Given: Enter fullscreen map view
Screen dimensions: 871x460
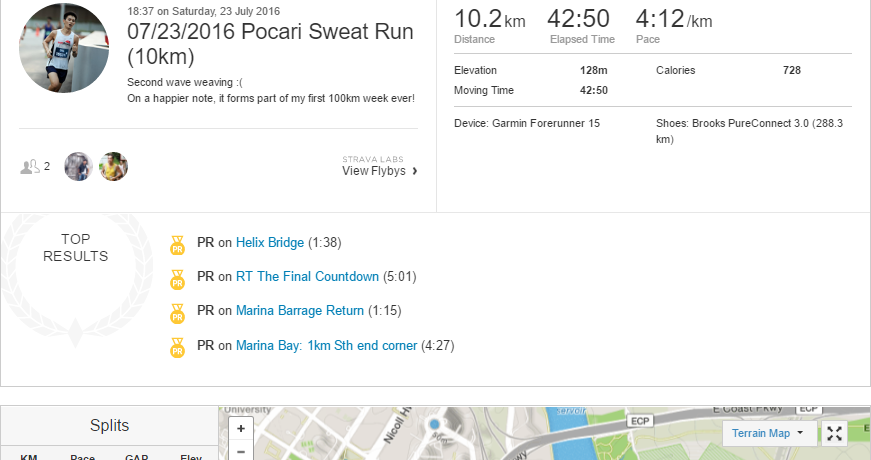Looking at the screenshot, I should point(834,433).
